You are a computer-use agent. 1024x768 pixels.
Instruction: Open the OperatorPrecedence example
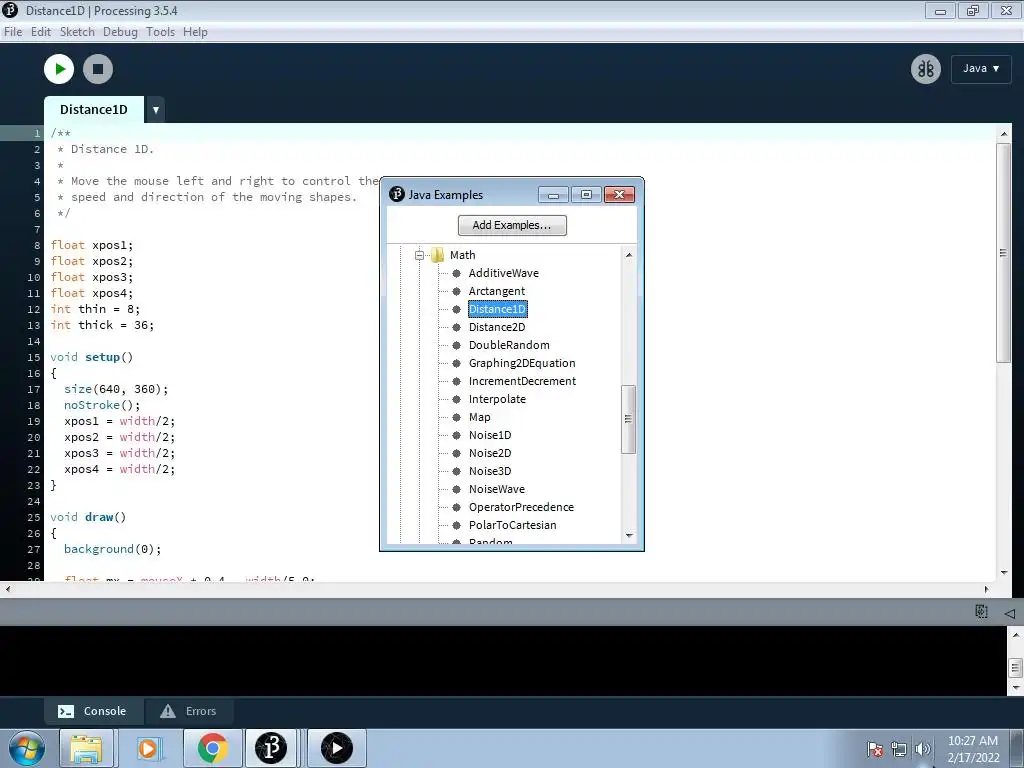pyautogui.click(x=521, y=507)
